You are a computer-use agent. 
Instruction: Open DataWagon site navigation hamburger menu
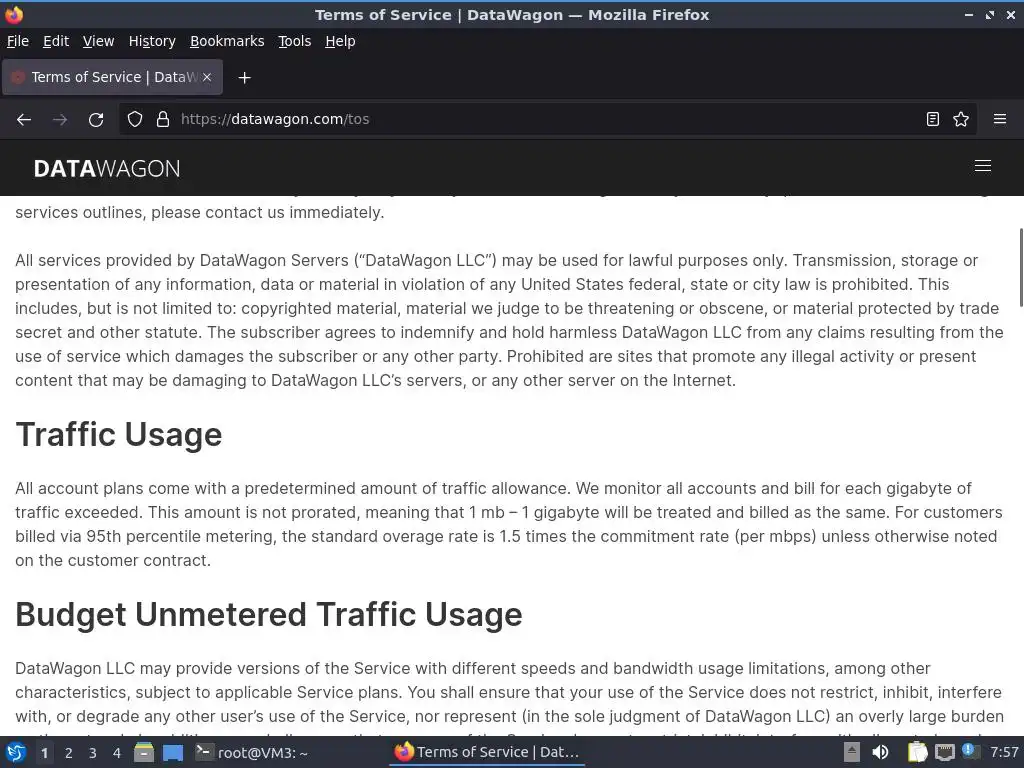click(x=983, y=166)
